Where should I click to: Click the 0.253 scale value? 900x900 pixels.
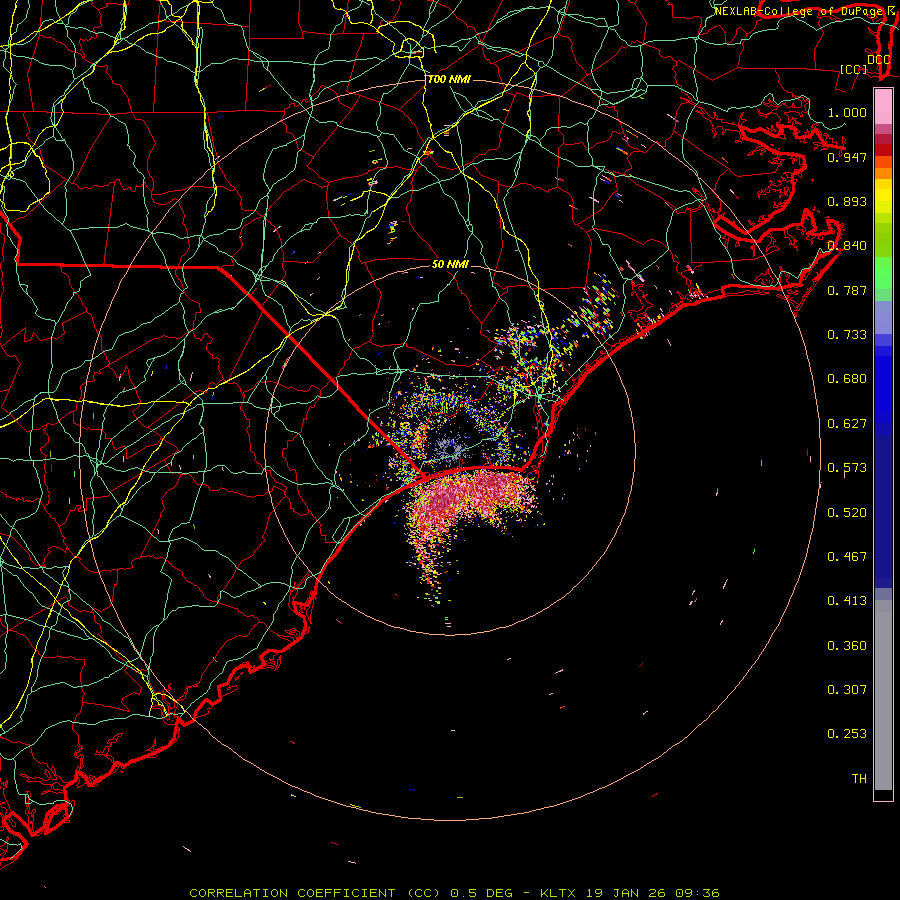847,734
